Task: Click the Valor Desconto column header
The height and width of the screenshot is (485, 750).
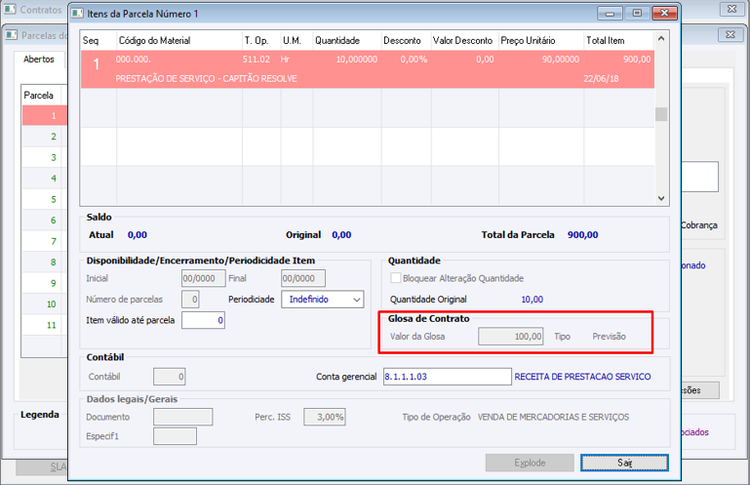Action: (464, 41)
